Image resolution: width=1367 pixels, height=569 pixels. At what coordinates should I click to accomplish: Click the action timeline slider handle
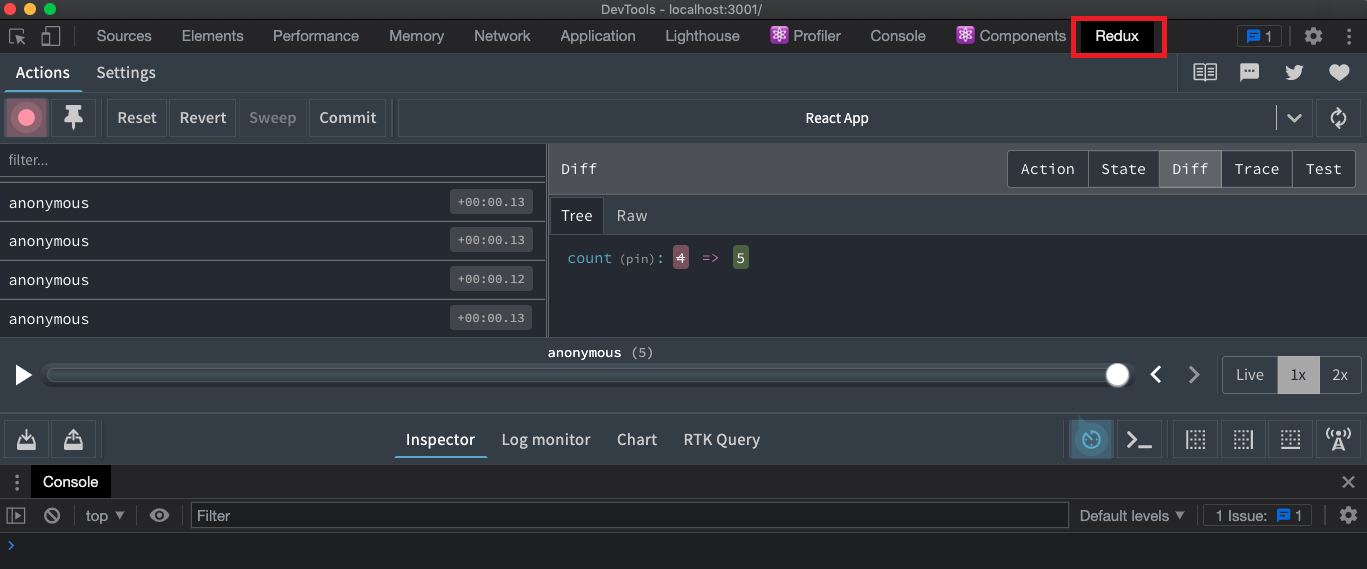1117,375
